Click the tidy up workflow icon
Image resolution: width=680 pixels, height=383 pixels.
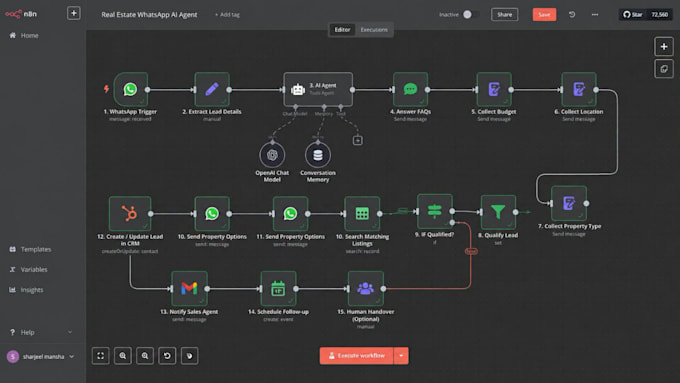[x=190, y=356]
